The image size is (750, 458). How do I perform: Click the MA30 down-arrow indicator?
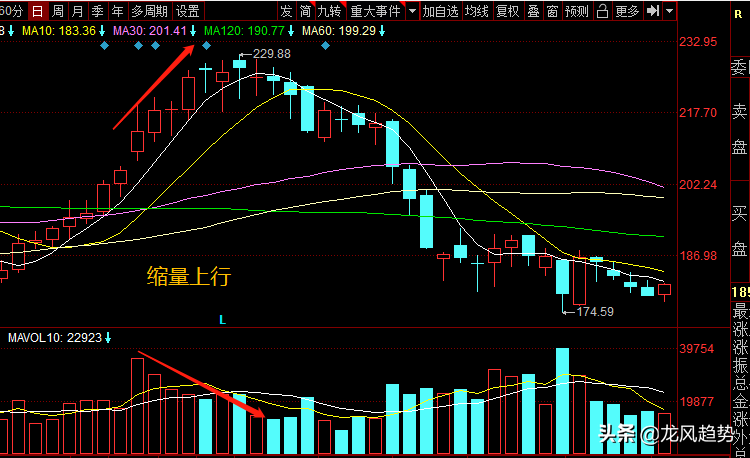click(x=193, y=31)
